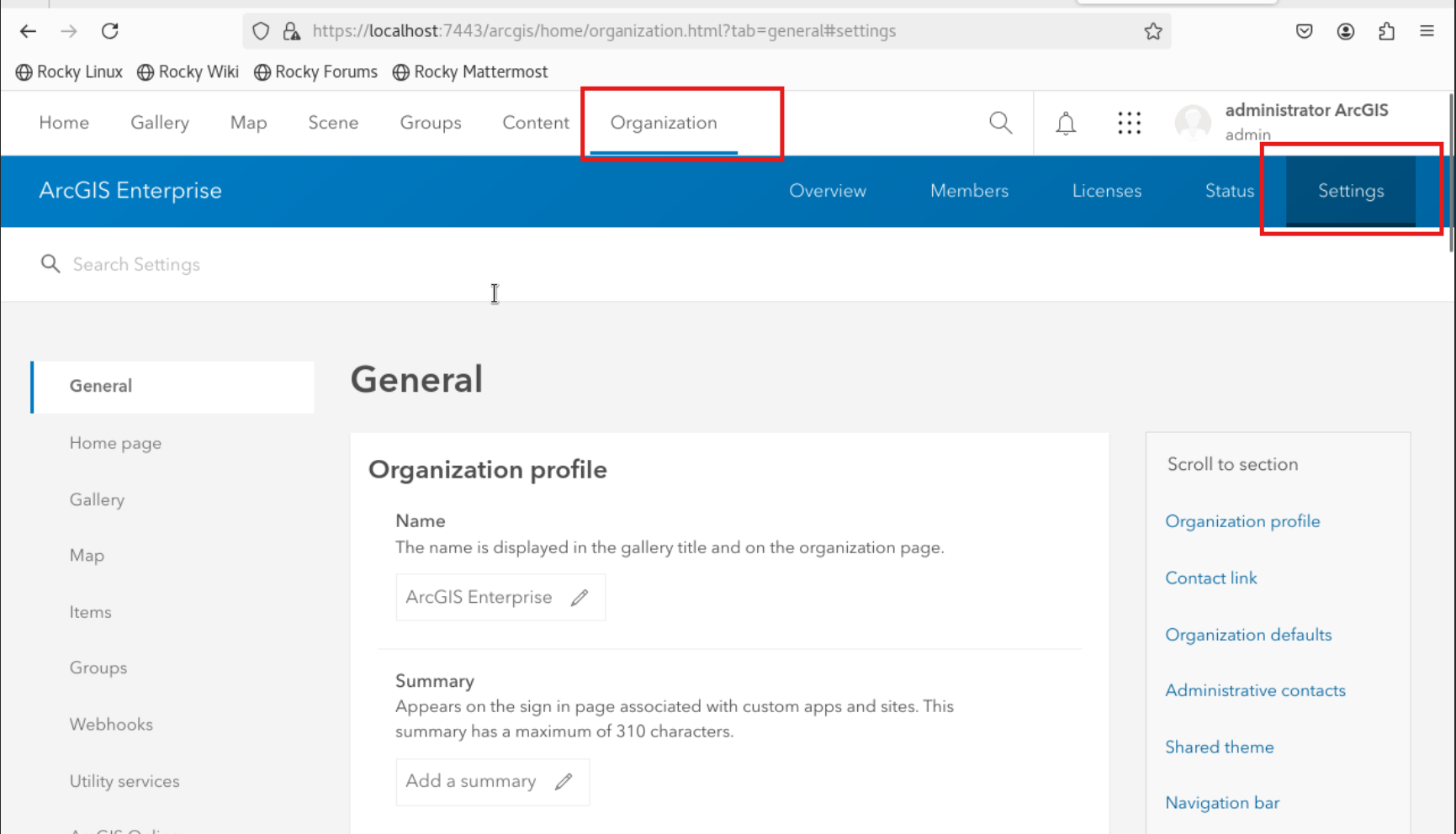Viewport: 1456px width, 834px height.
Task: Open the Map nav item
Action: (249, 123)
